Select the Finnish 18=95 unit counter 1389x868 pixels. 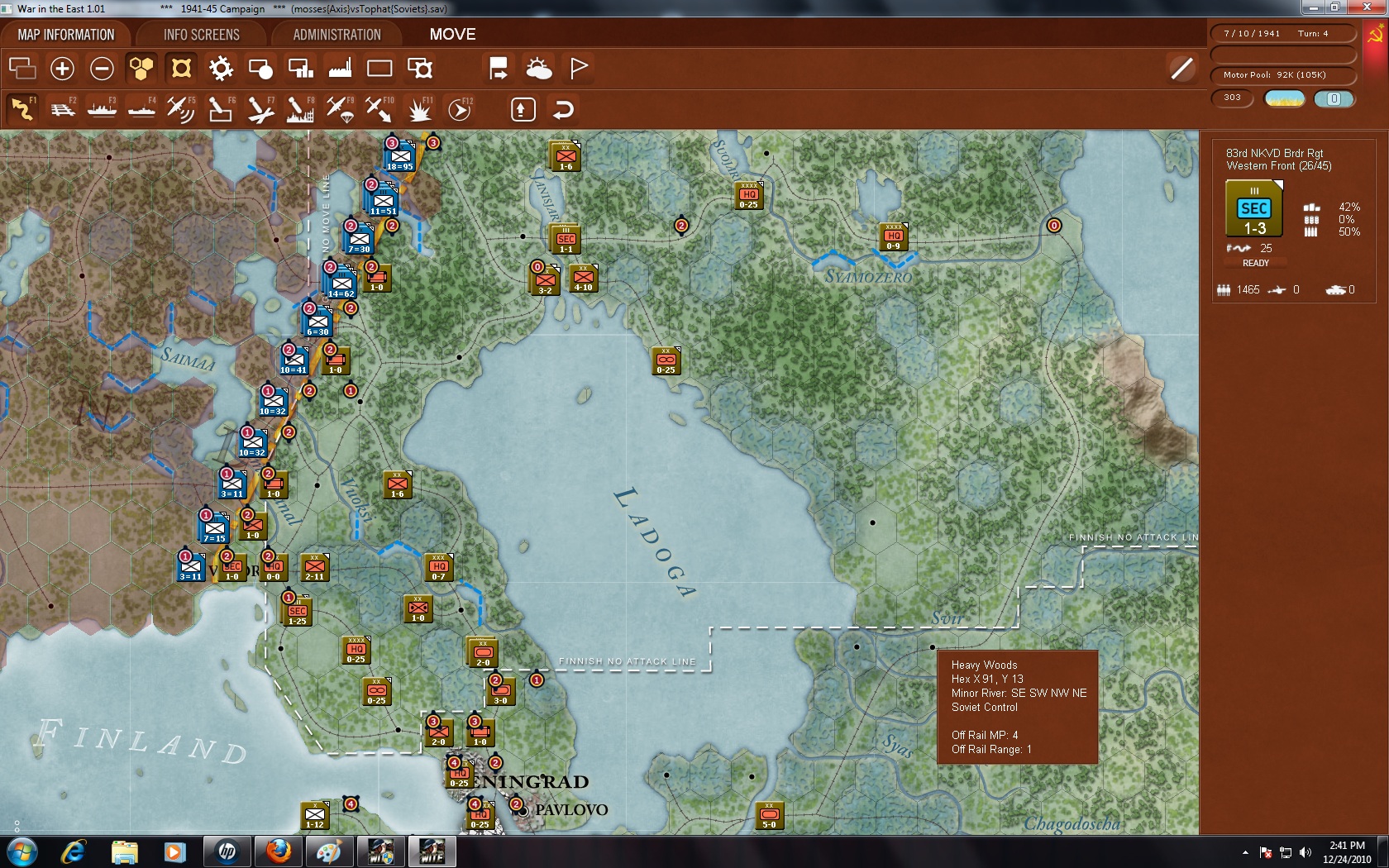[399, 156]
